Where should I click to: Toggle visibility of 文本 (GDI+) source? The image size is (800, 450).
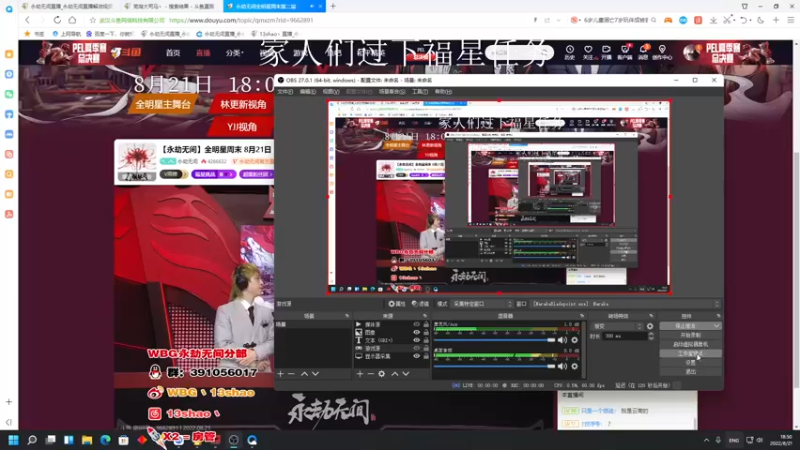416,340
